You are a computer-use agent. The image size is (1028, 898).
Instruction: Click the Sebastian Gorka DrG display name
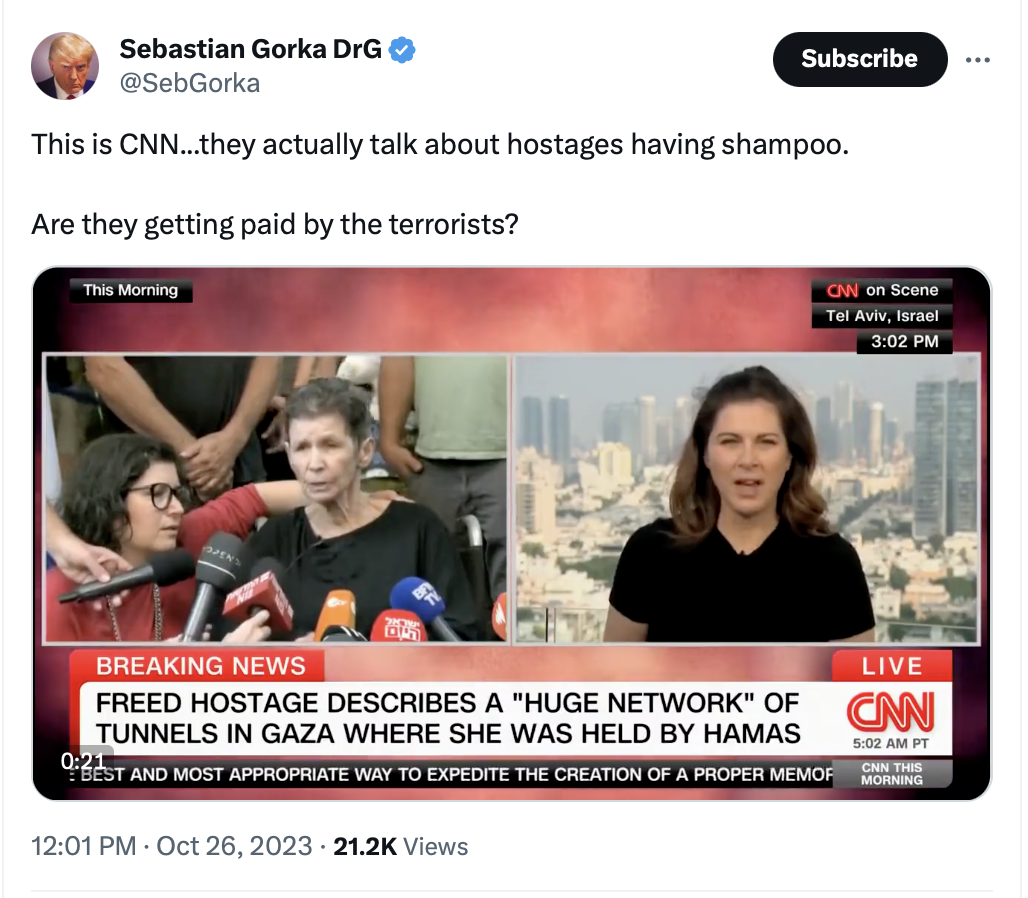click(x=250, y=49)
